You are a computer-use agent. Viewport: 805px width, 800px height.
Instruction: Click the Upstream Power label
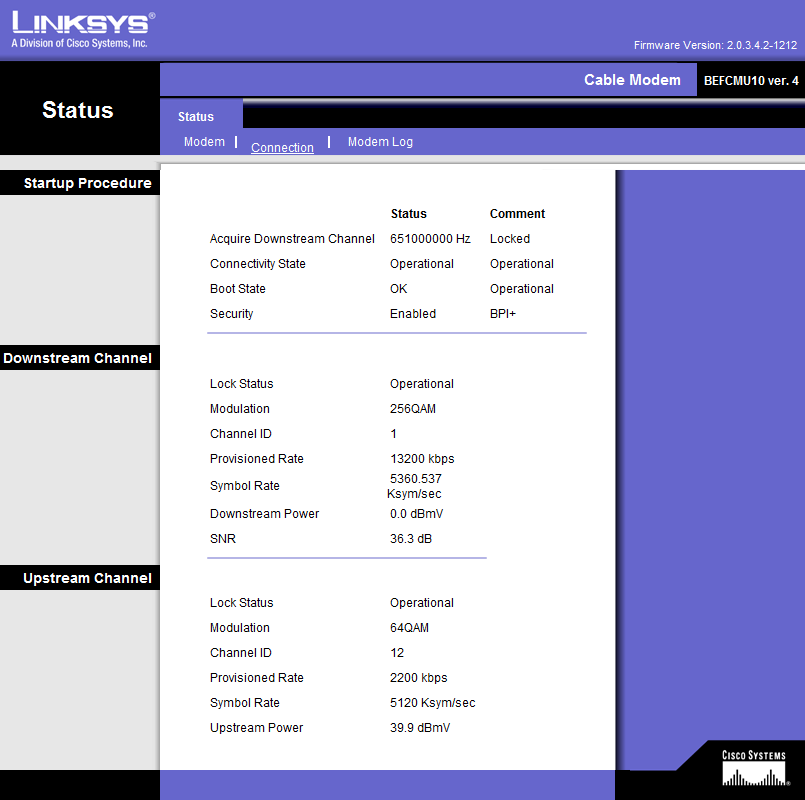point(257,728)
